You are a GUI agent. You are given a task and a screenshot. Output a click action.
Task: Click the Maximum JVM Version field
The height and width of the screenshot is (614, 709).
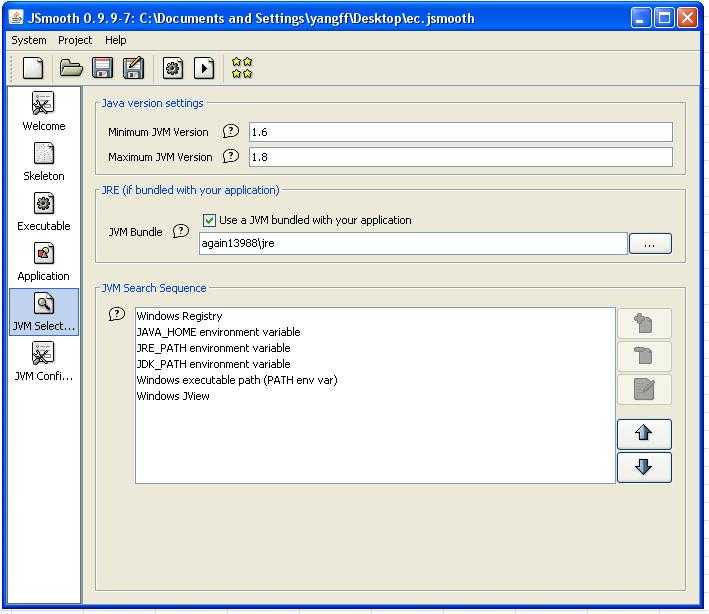click(460, 157)
